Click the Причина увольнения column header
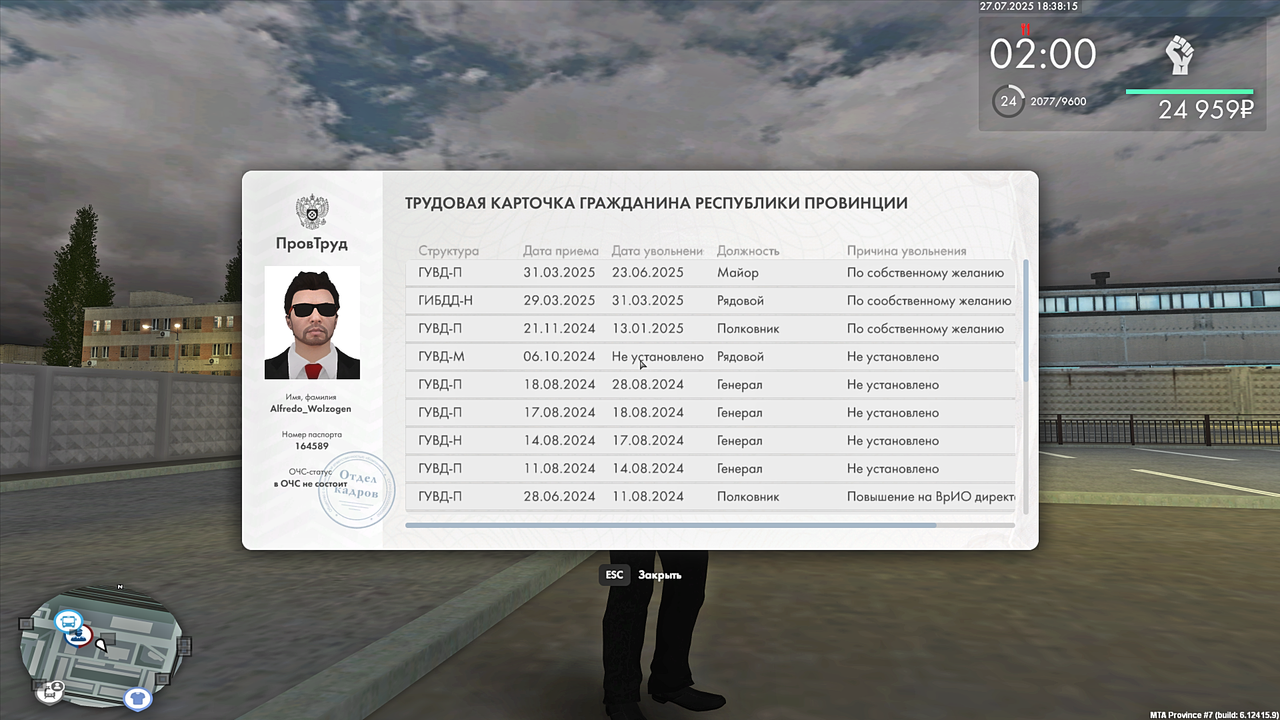This screenshot has height=720, width=1280. pyautogui.click(x=907, y=251)
